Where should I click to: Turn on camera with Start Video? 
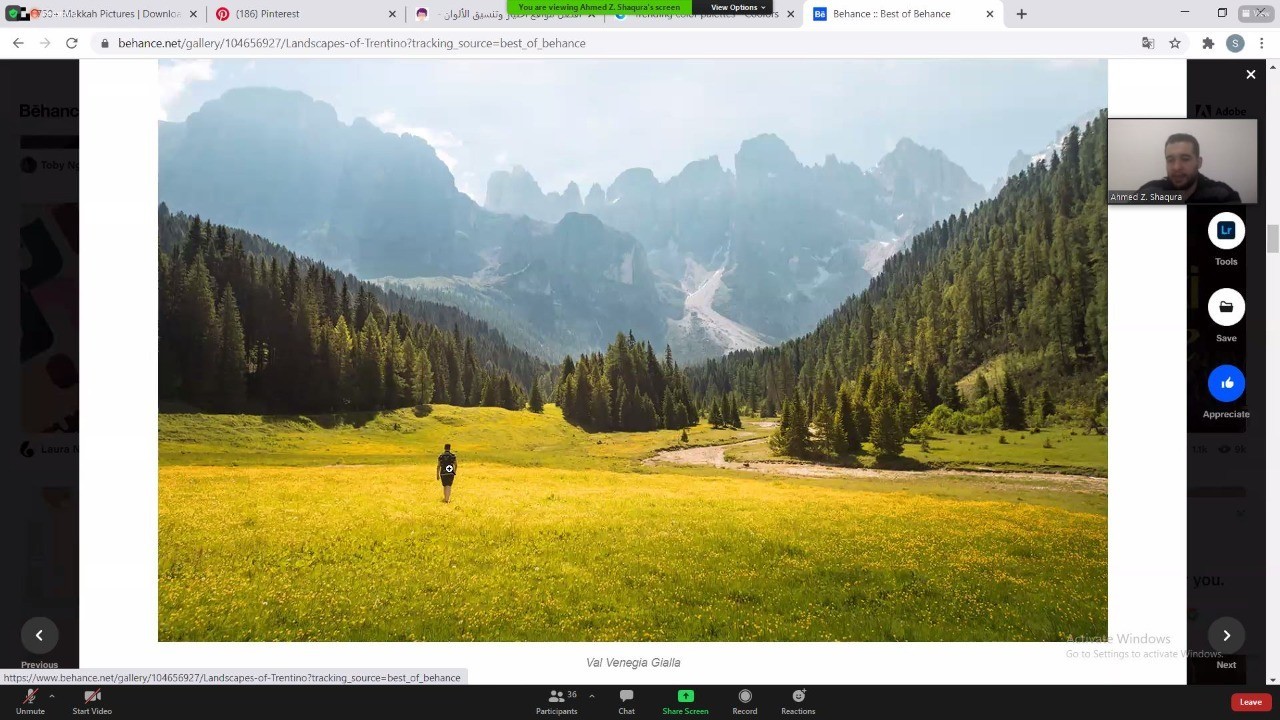point(92,701)
